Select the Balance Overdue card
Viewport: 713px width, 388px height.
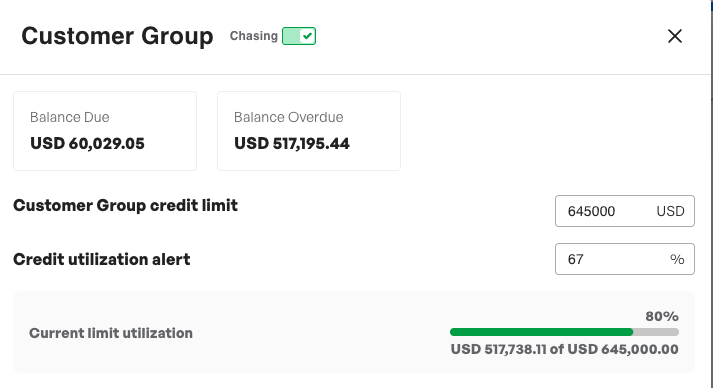(309, 131)
